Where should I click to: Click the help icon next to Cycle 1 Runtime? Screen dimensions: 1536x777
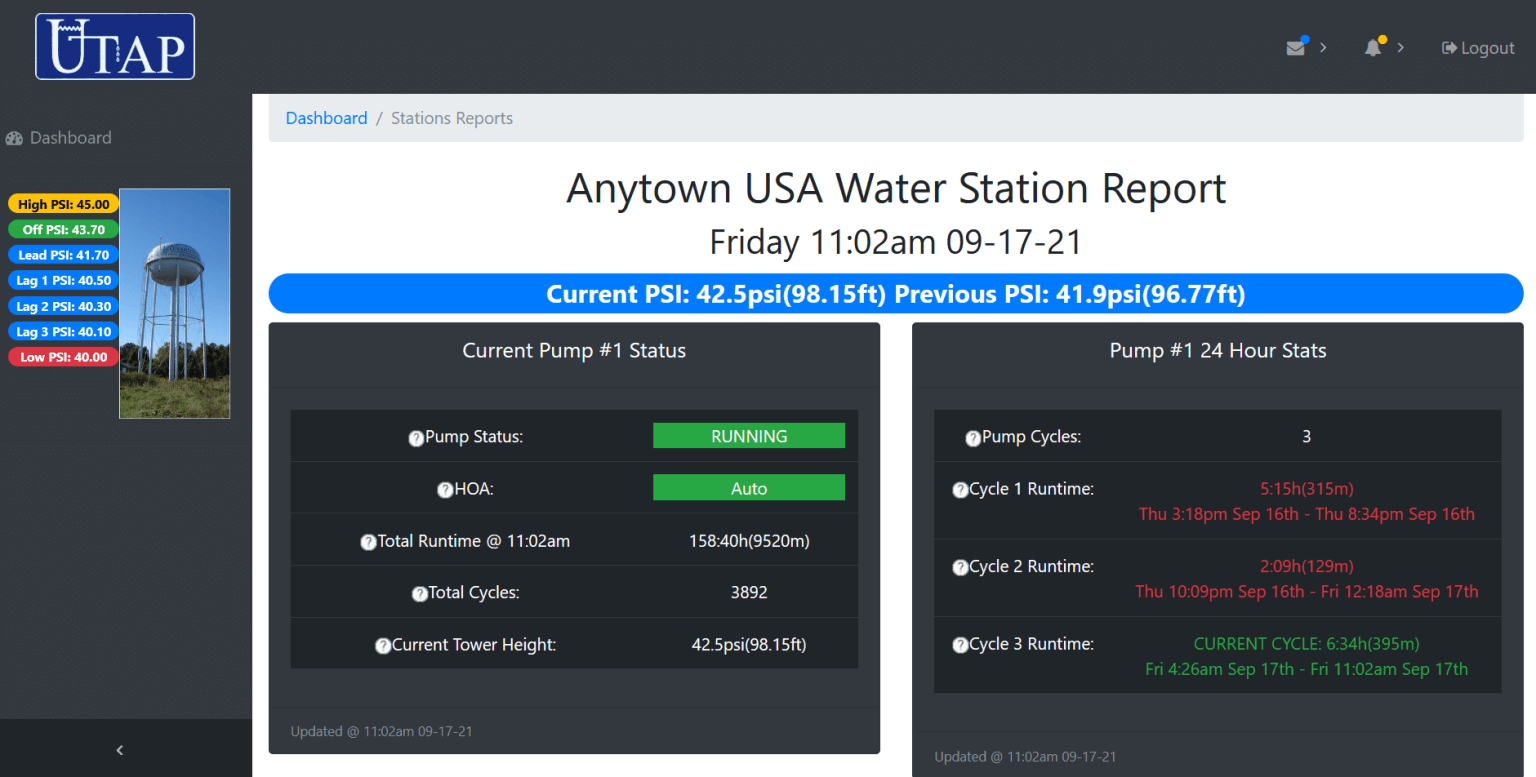pyautogui.click(x=960, y=489)
